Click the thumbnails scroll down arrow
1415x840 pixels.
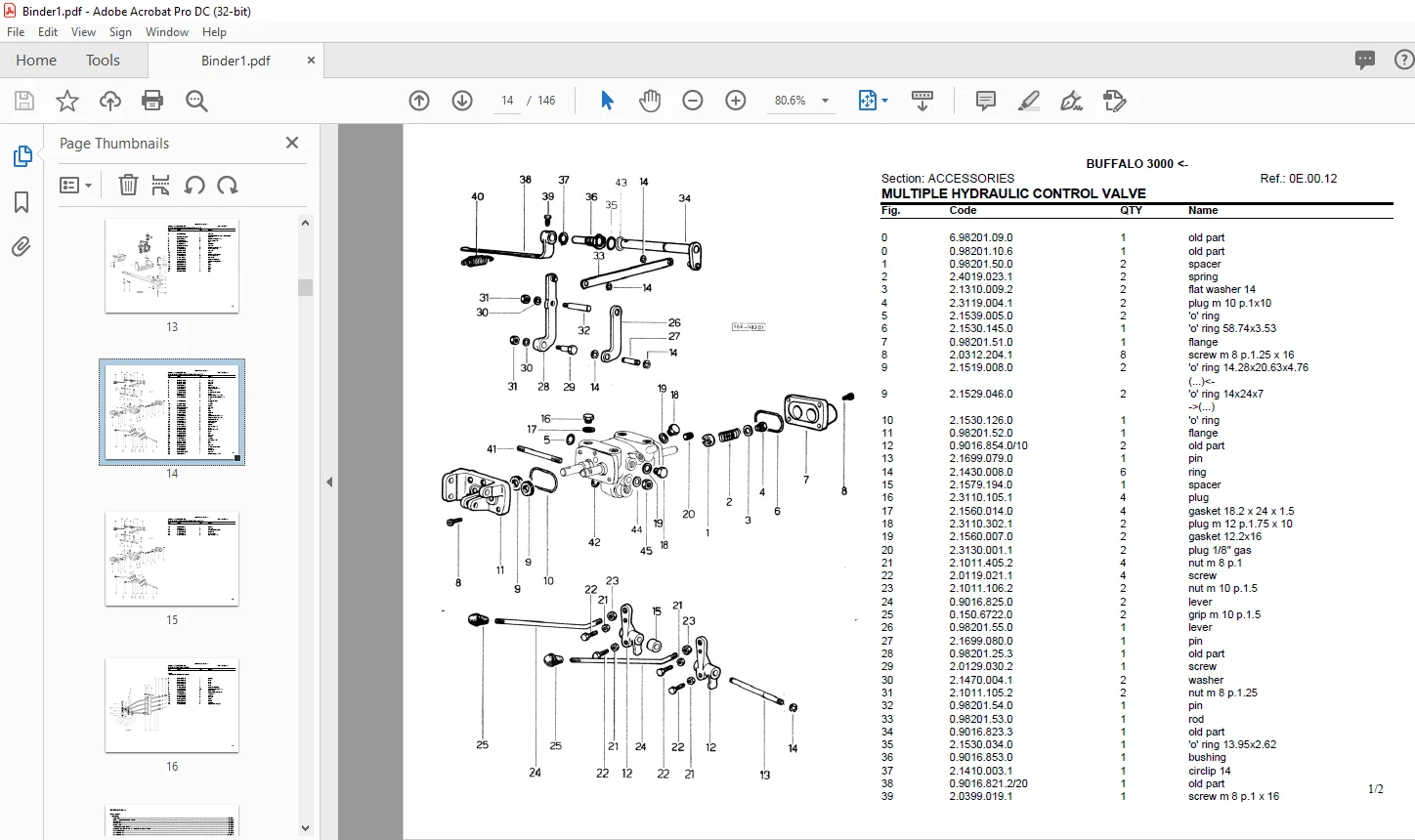tap(305, 828)
